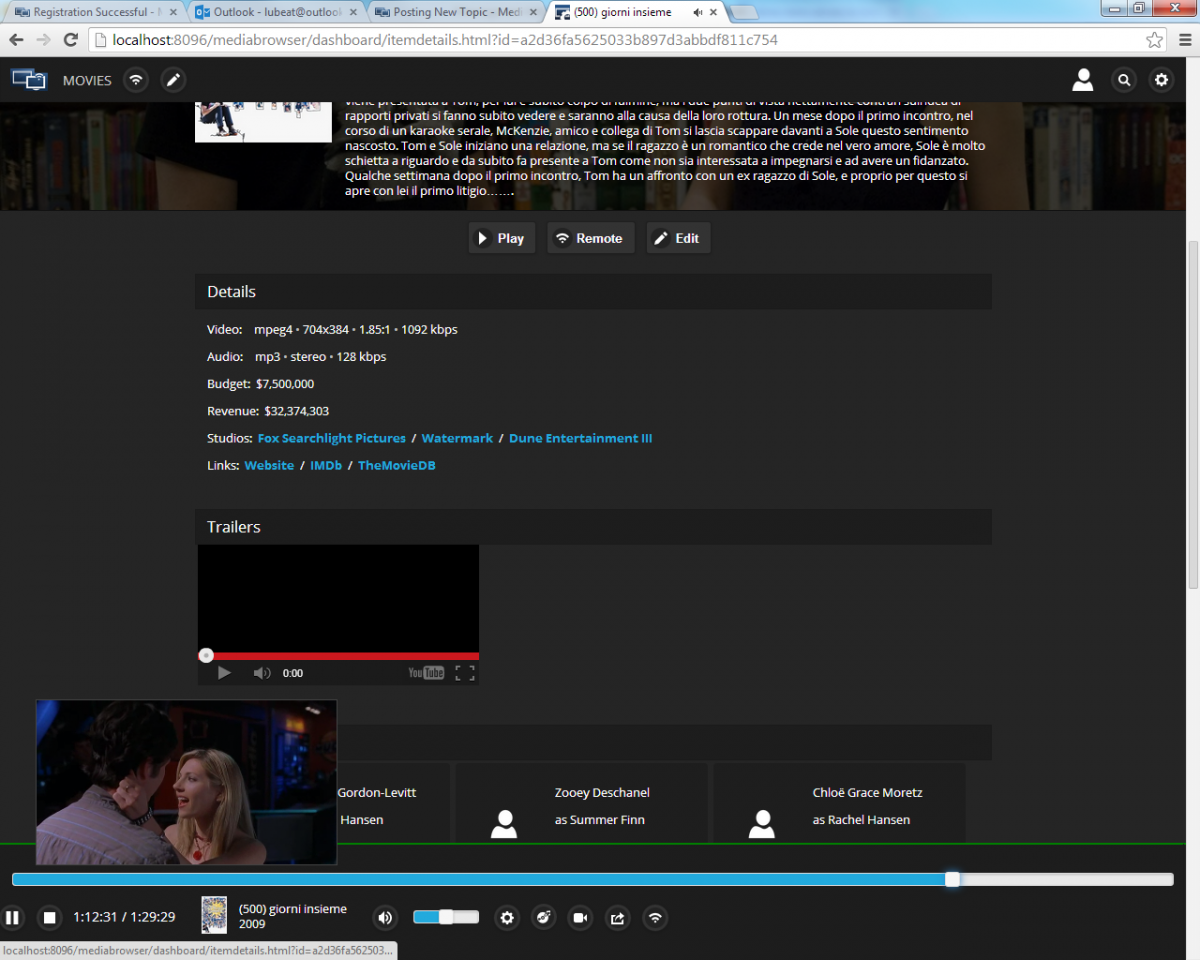1200x960 pixels.
Task: Click the browser forward arrow
Action: (x=43, y=40)
